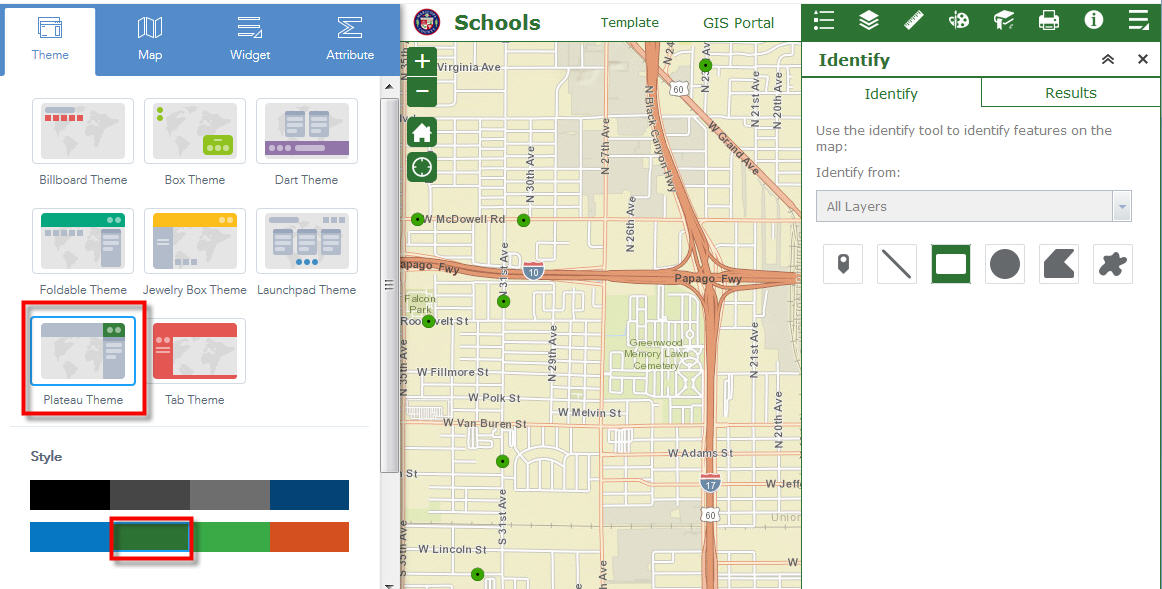Open the Draw palette widget
The image size is (1162, 589).
[x=958, y=20]
